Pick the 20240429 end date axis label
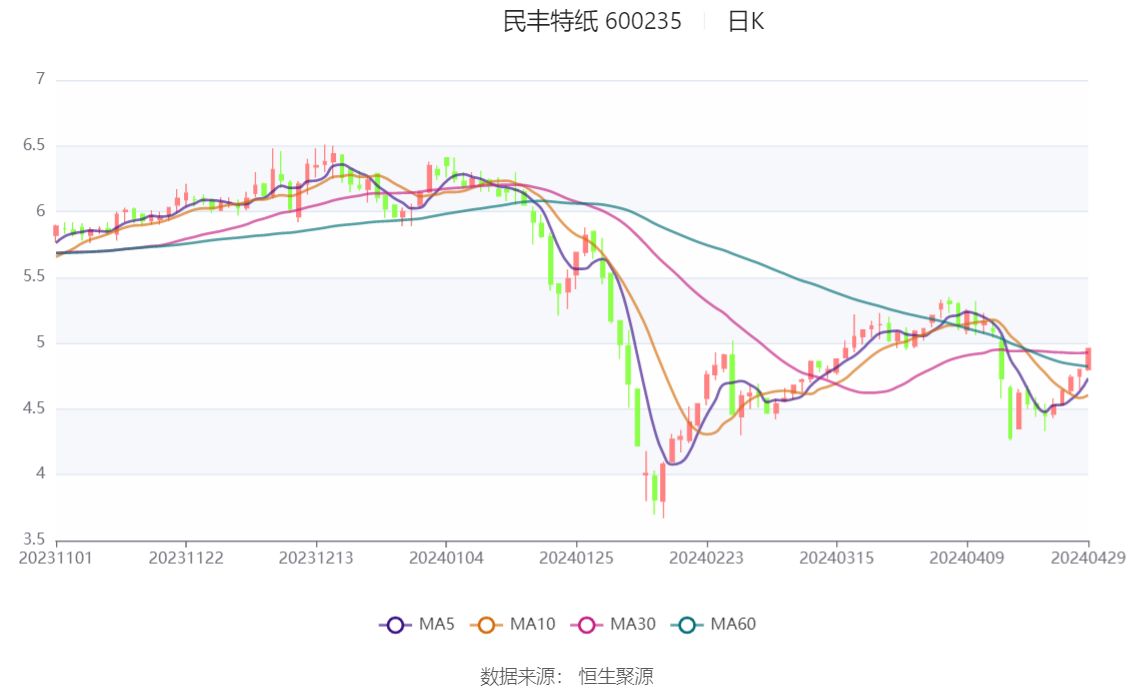Viewport: 1134px width, 689px height. [1088, 558]
